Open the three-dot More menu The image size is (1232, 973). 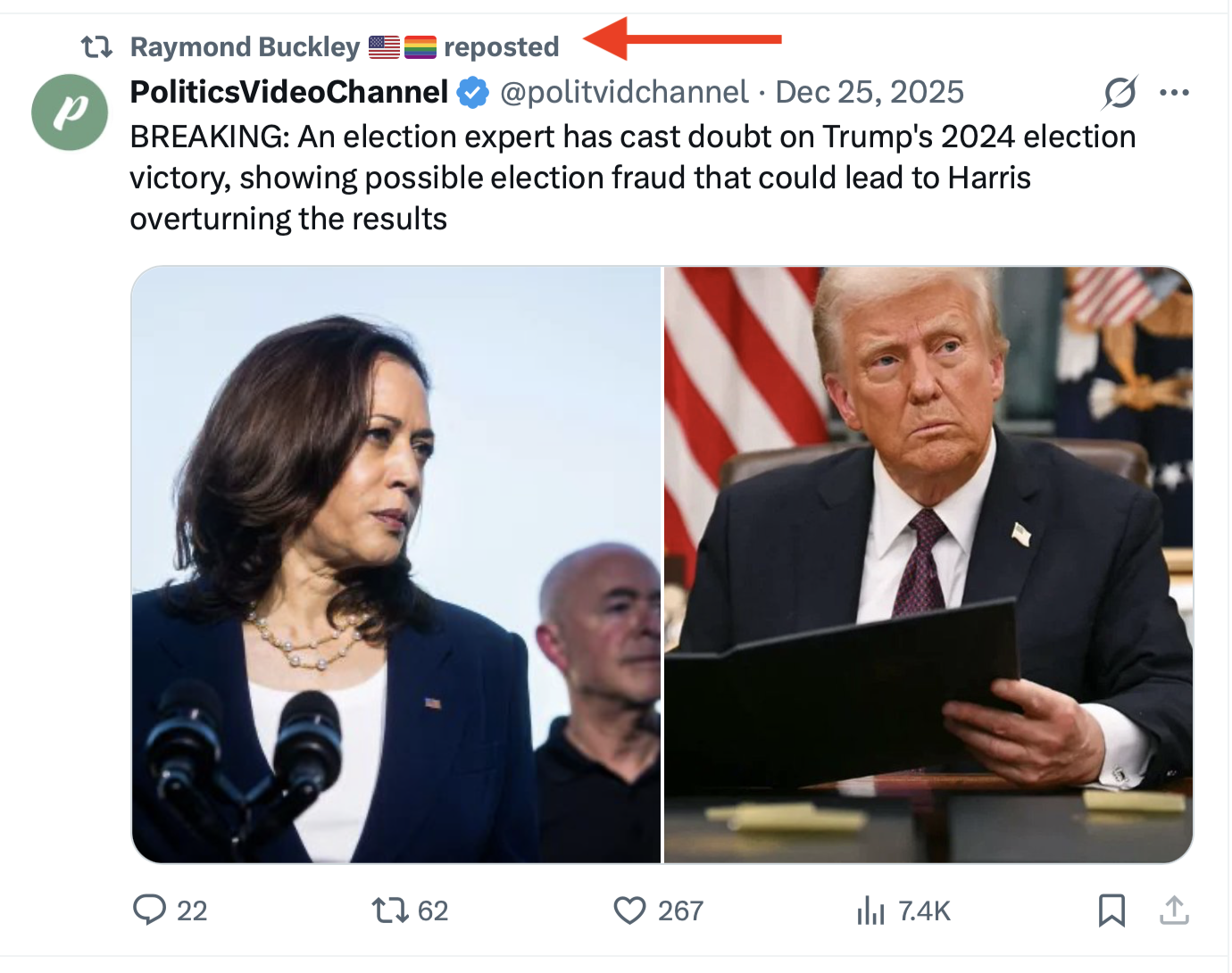point(1174,92)
